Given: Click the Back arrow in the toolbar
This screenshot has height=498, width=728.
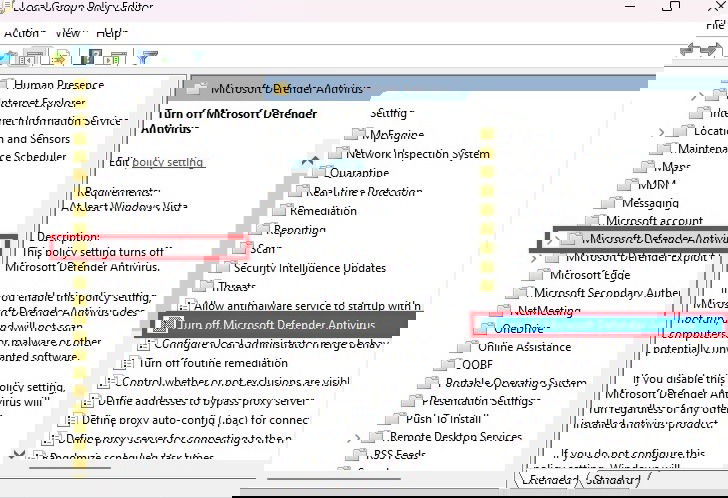Looking at the screenshot, I should point(690,50).
